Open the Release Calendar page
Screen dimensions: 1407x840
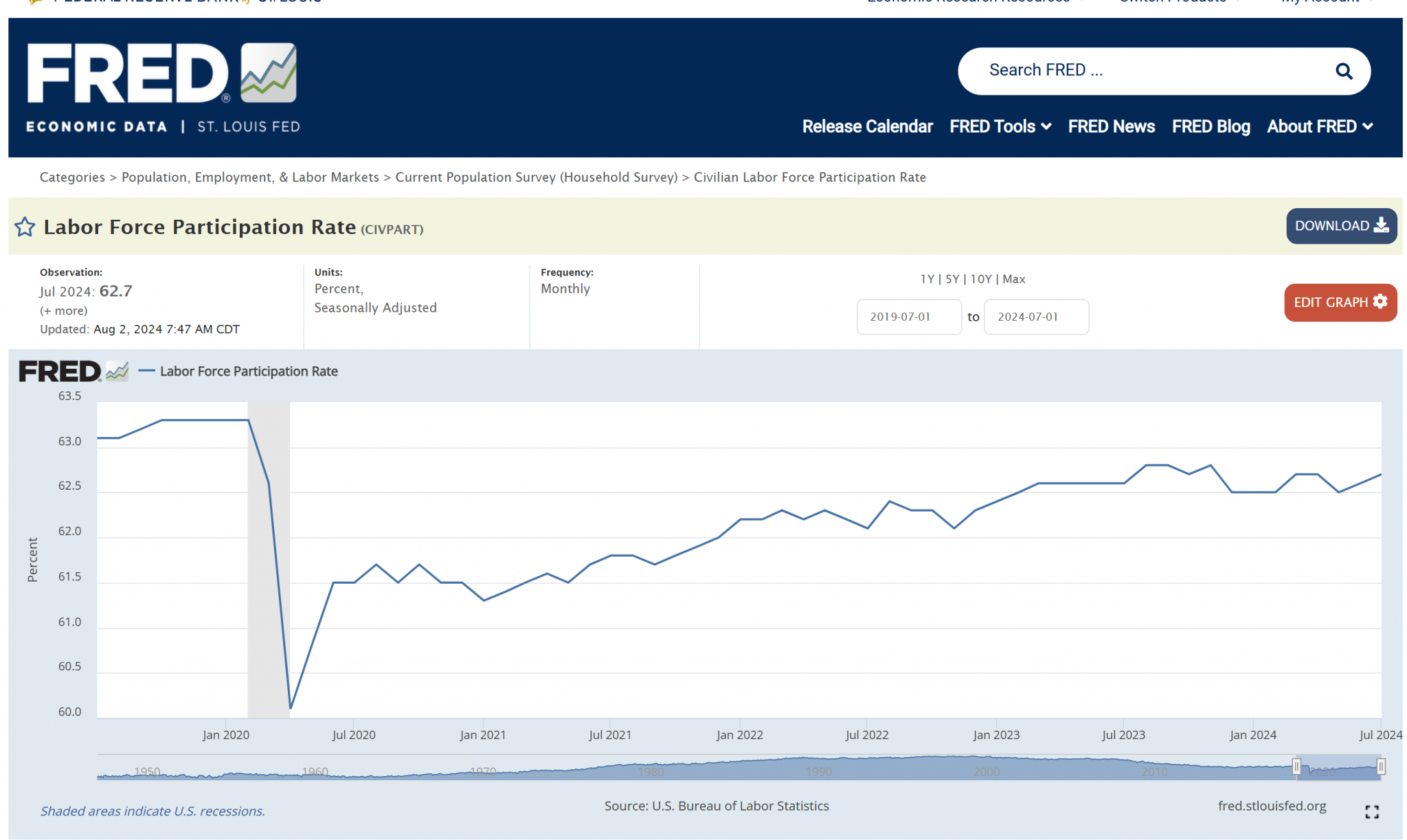[867, 126]
